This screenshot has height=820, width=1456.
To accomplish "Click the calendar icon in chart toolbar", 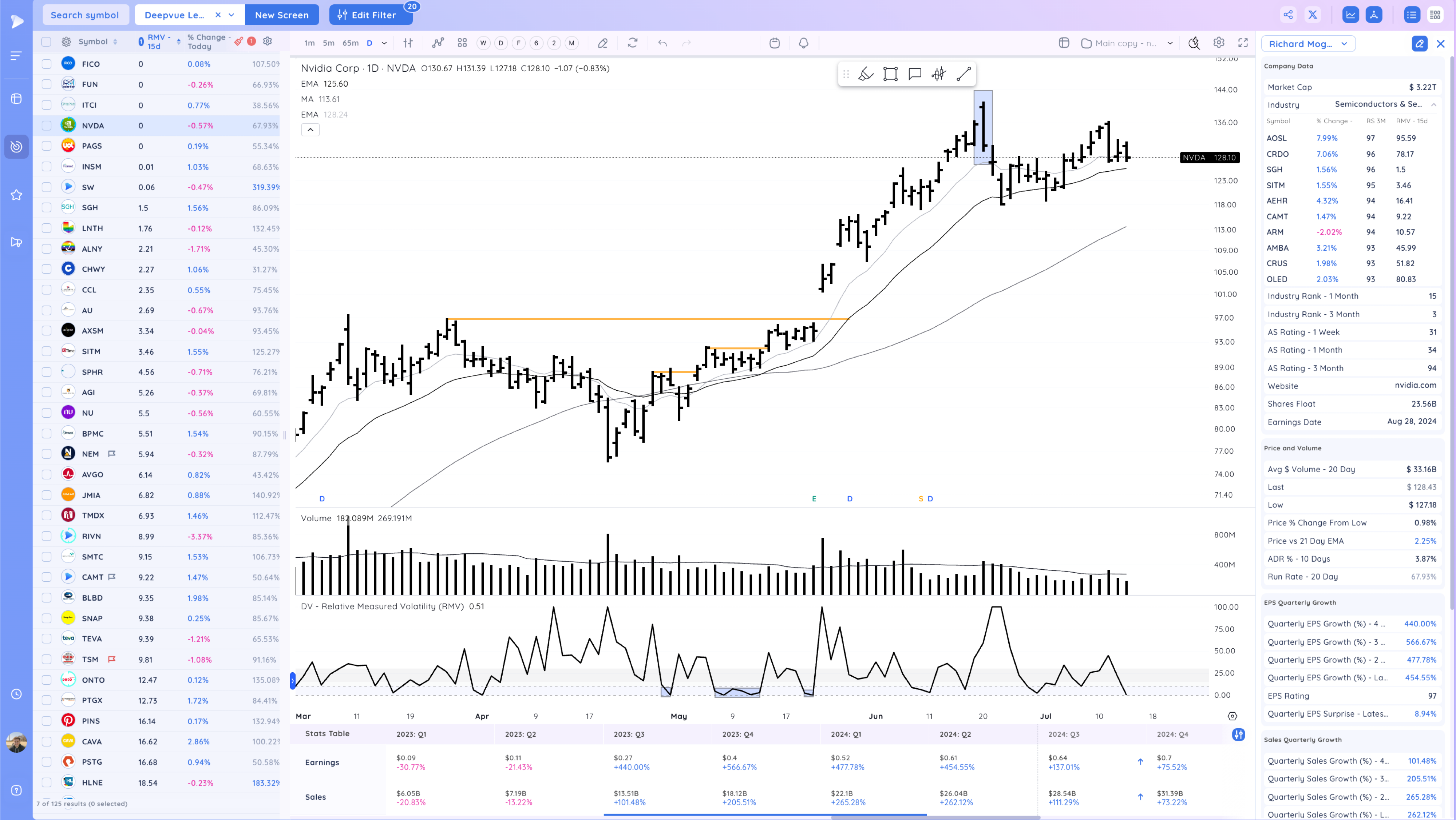I will tap(774, 43).
